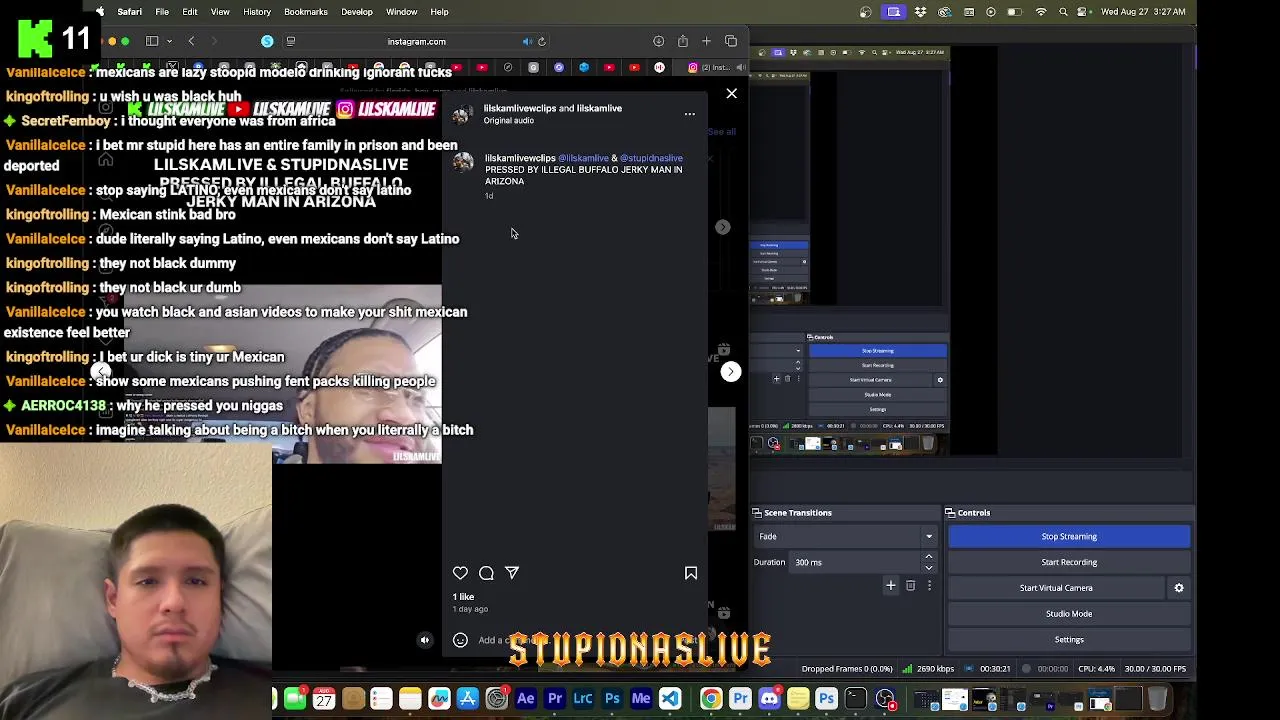The height and width of the screenshot is (720, 1280).
Task: Open Safari share sheet
Action: coord(682,41)
